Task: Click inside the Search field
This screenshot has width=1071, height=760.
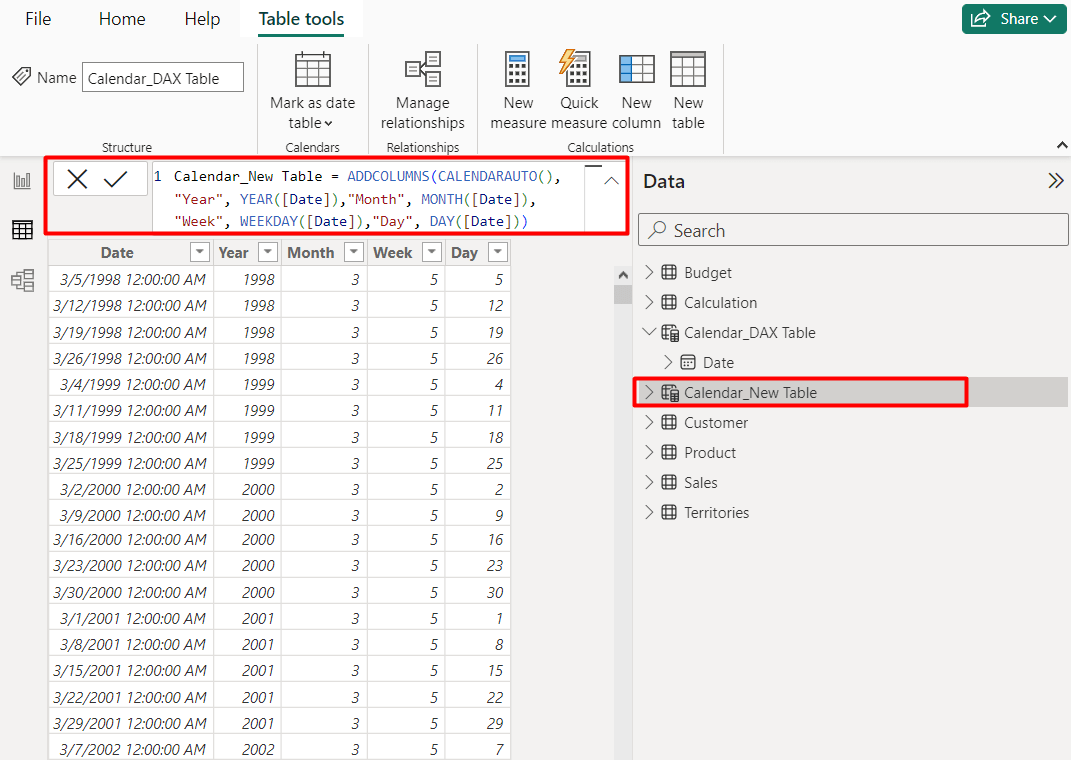Action: pyautogui.click(x=852, y=230)
